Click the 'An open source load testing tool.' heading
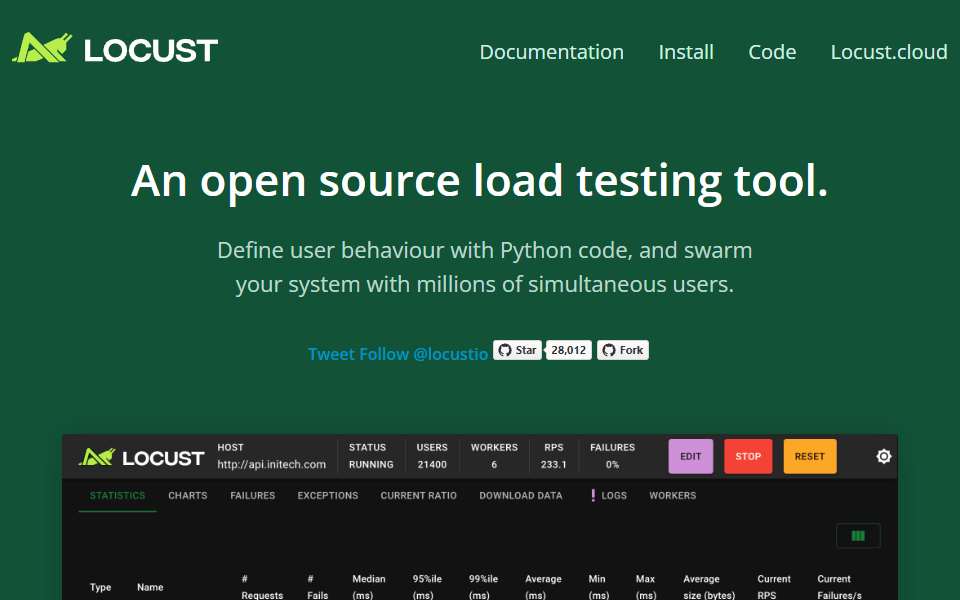This screenshot has height=600, width=960. point(479,181)
